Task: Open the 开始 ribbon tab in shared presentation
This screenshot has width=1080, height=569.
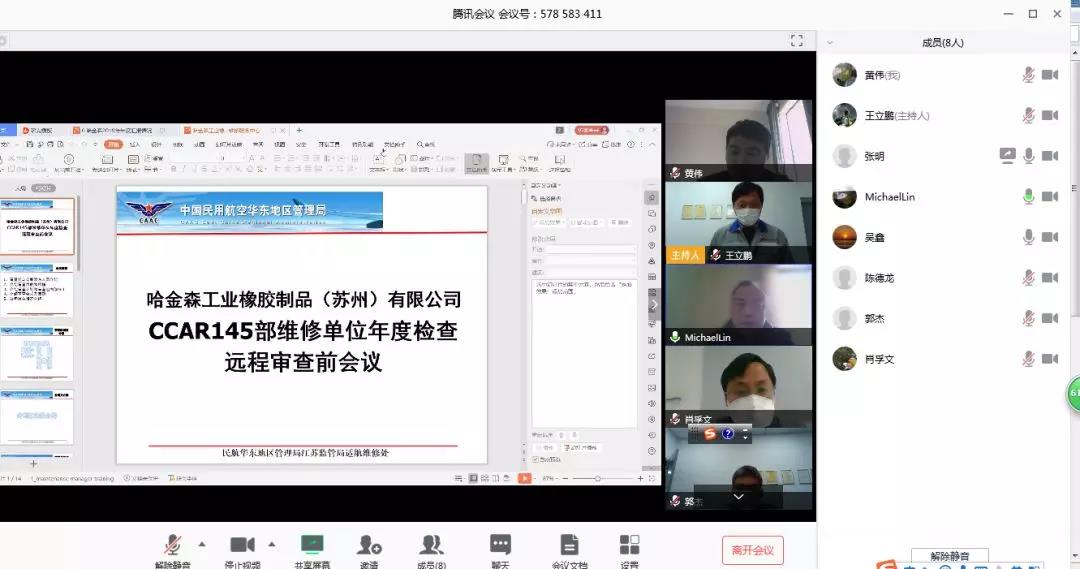Action: coord(113,145)
